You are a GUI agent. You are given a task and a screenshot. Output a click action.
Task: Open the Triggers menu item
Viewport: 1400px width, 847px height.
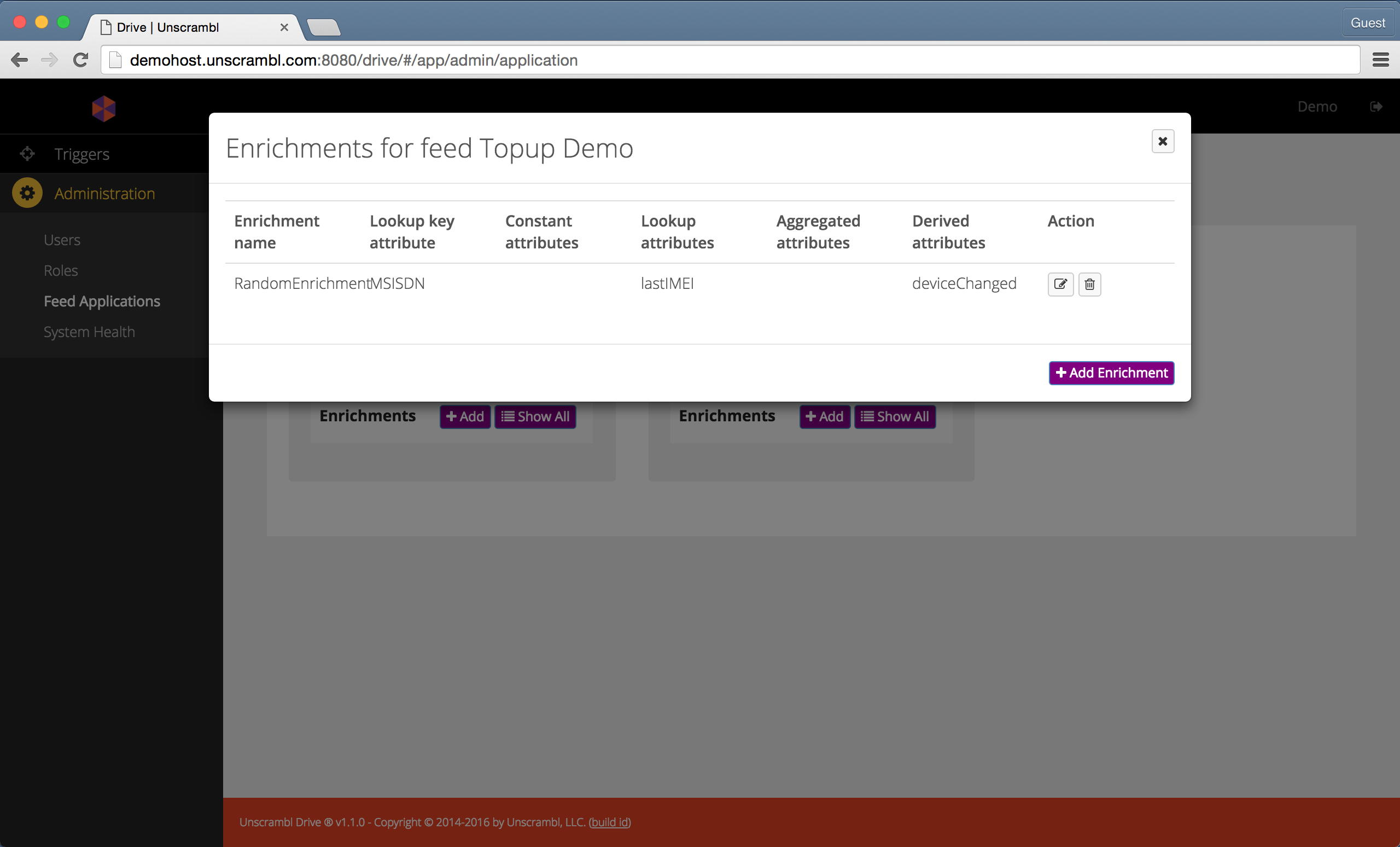click(x=82, y=154)
